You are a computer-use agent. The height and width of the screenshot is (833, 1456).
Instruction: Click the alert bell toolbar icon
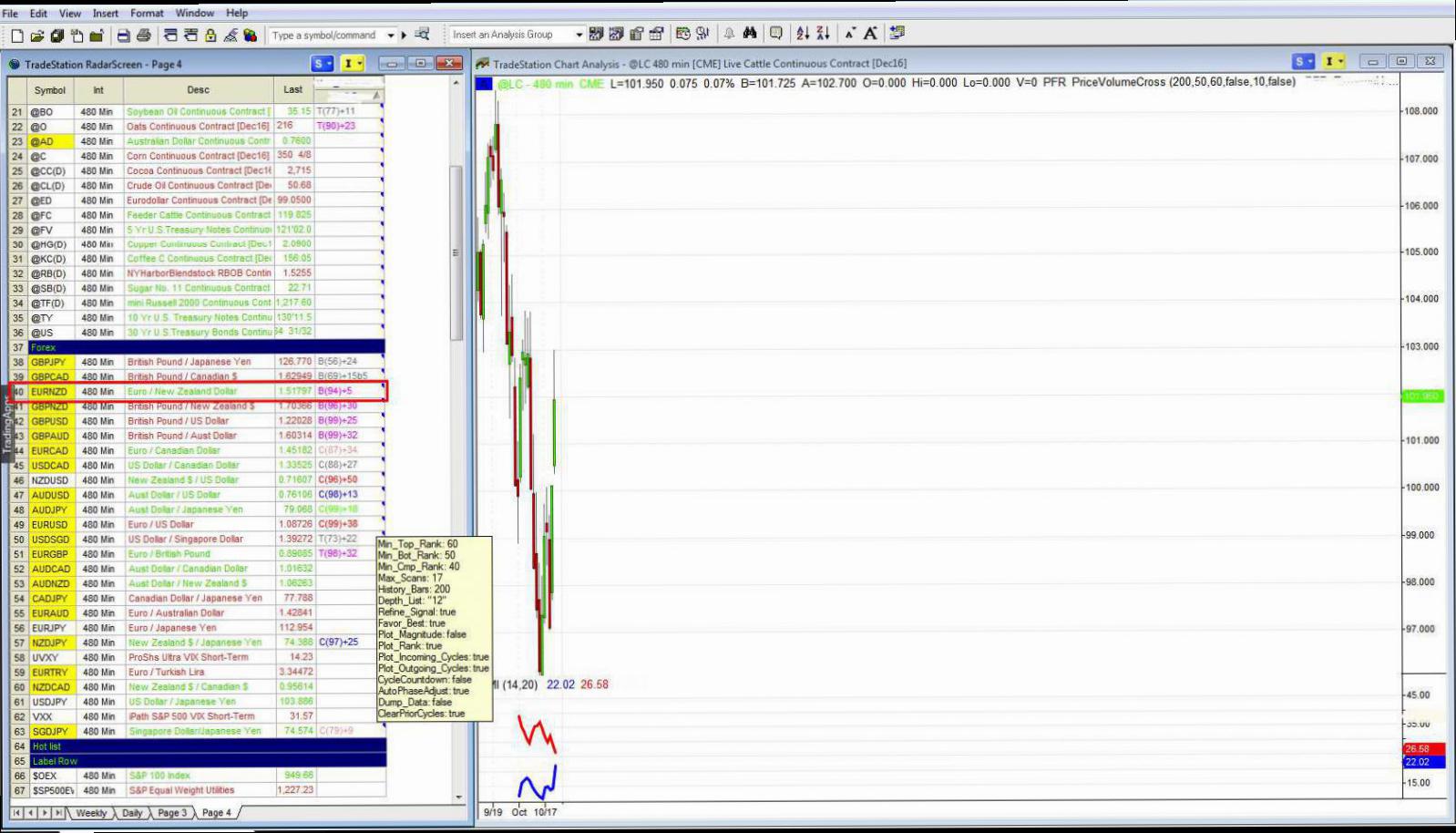[x=729, y=34]
